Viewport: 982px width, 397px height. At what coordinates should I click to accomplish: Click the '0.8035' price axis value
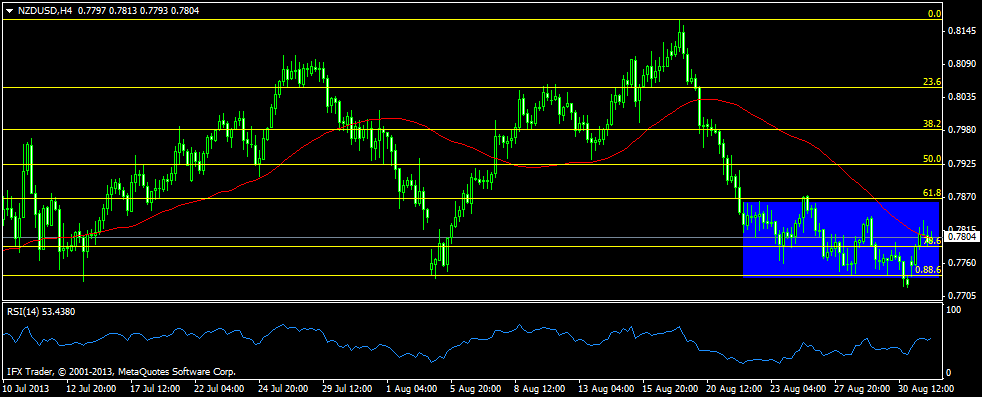click(x=963, y=97)
